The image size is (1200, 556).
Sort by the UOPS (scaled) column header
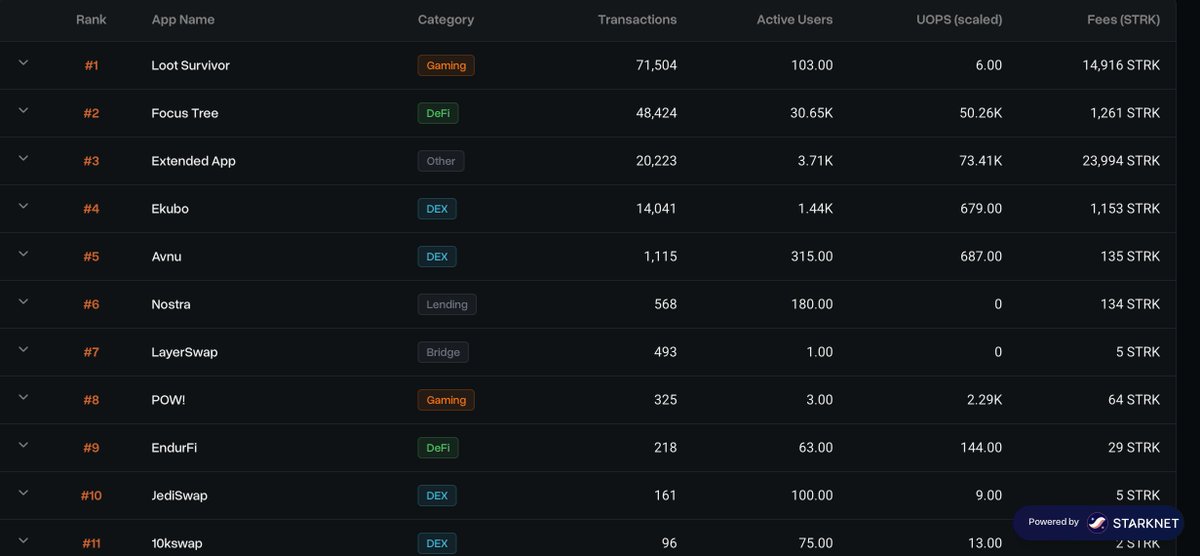959,20
